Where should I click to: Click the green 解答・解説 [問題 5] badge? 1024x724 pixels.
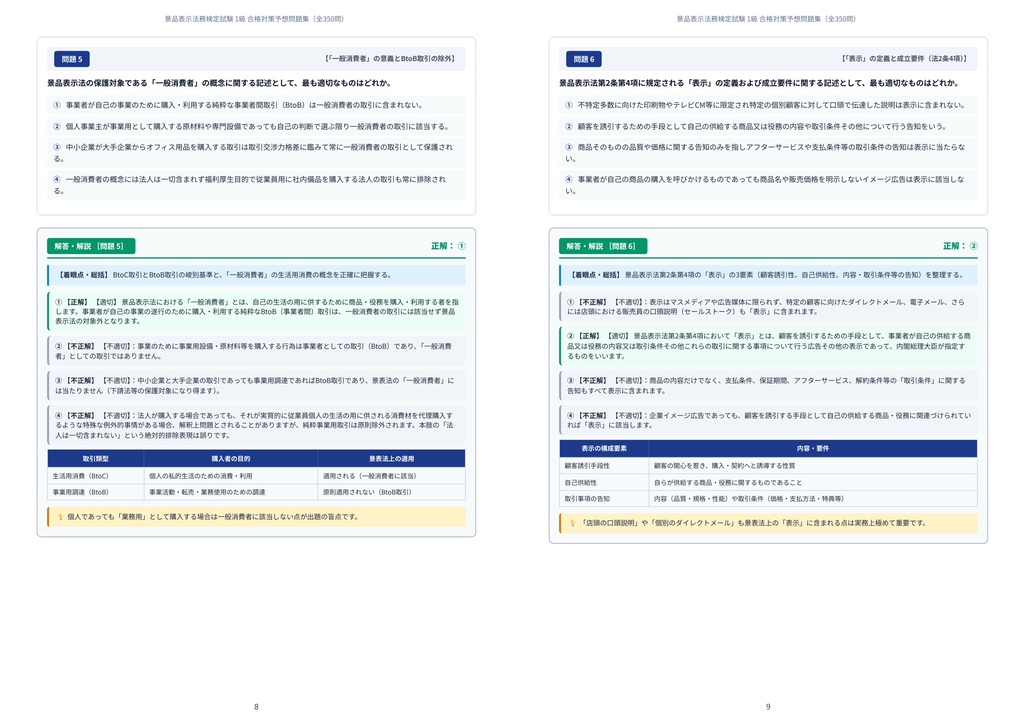91,246
